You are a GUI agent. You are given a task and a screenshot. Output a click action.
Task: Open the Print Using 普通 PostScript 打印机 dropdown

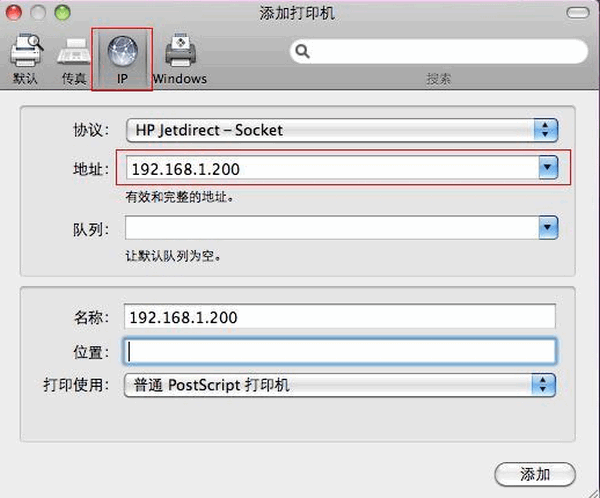(x=339, y=385)
